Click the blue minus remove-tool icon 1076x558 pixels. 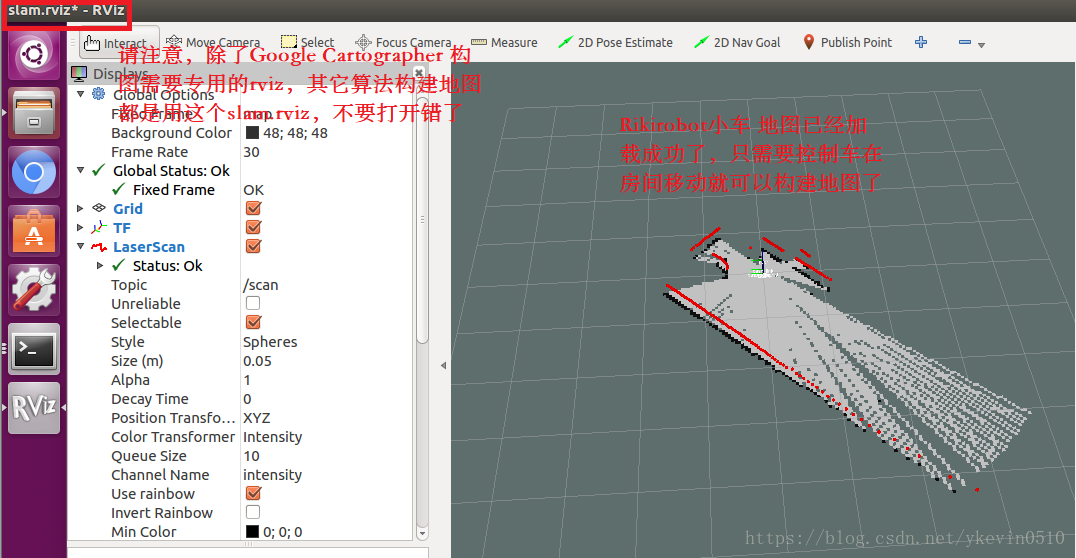(965, 43)
